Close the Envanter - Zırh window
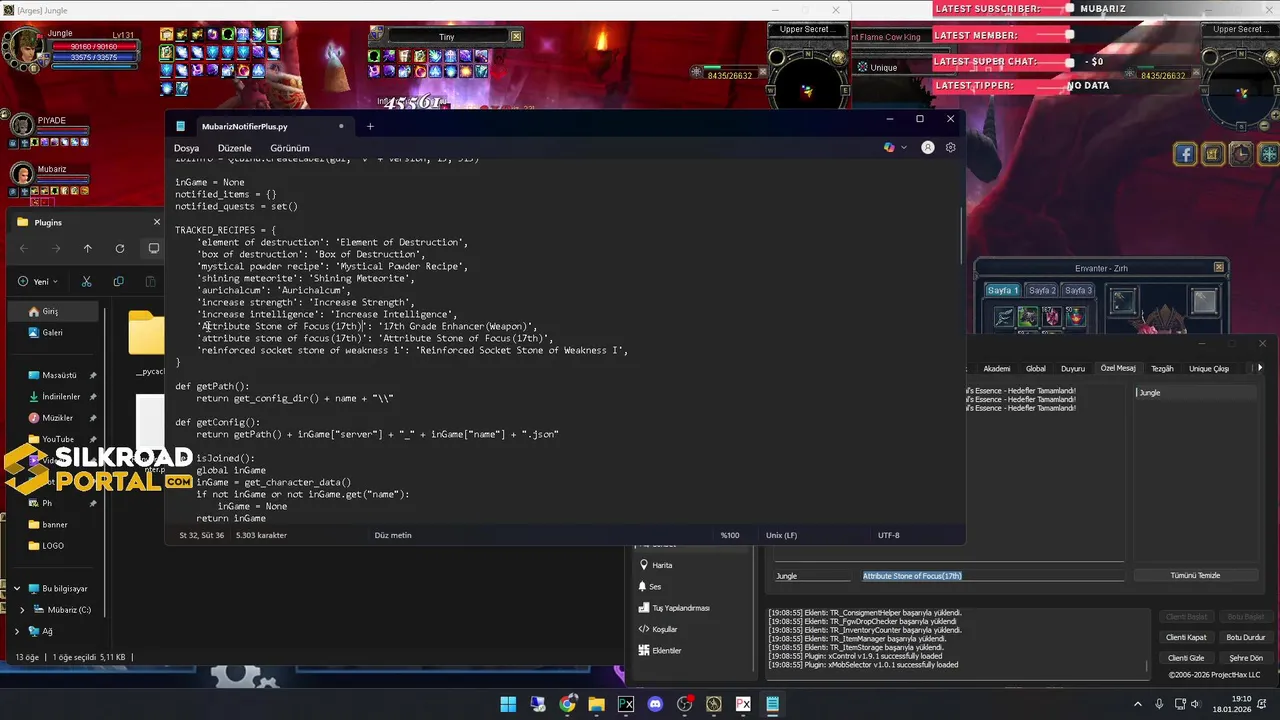 (1218, 267)
